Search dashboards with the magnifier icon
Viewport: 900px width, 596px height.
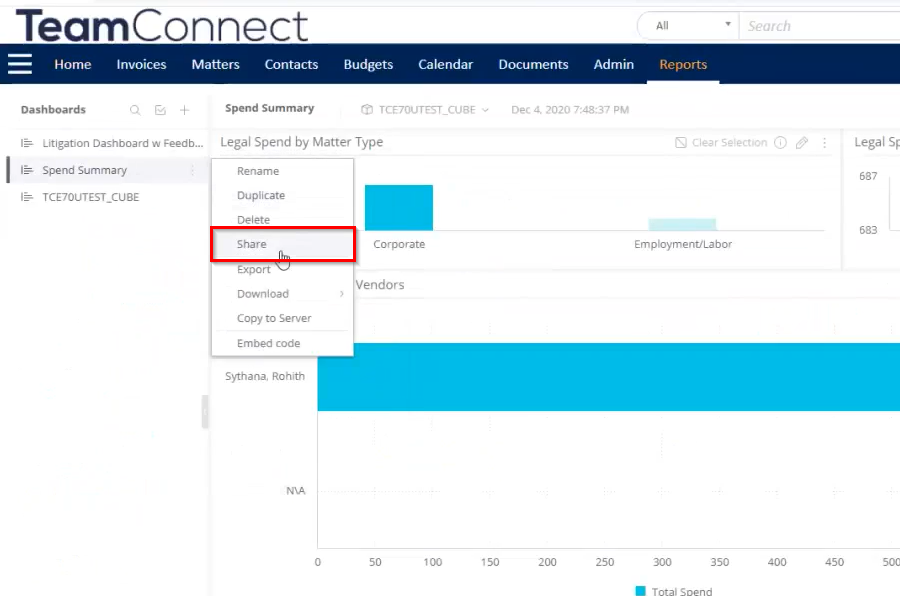[x=135, y=110]
